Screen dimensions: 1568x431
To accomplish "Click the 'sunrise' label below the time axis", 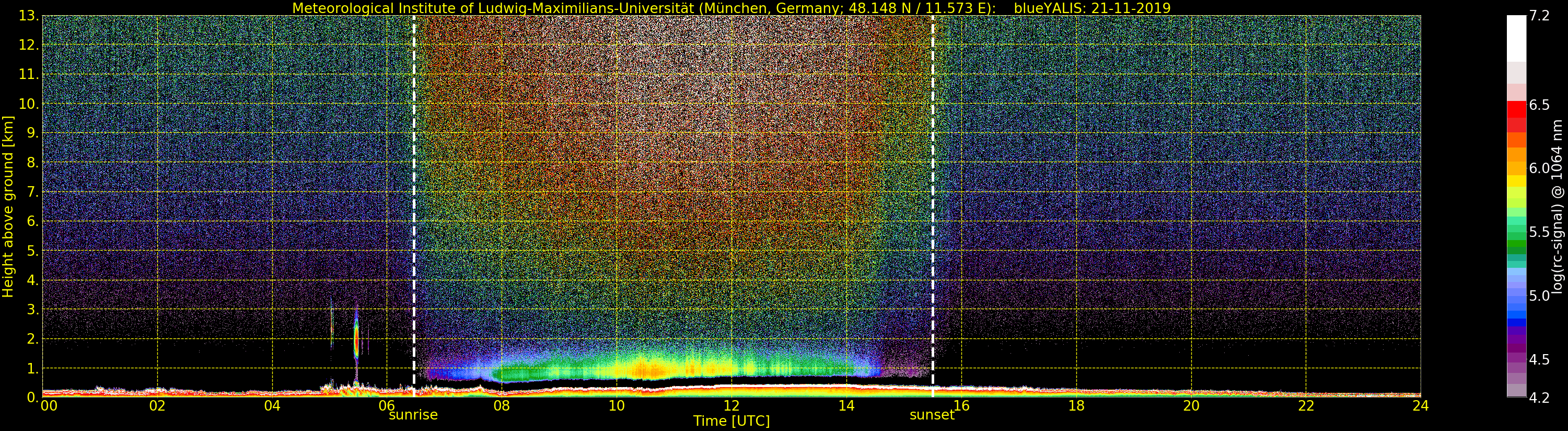I will click(413, 415).
